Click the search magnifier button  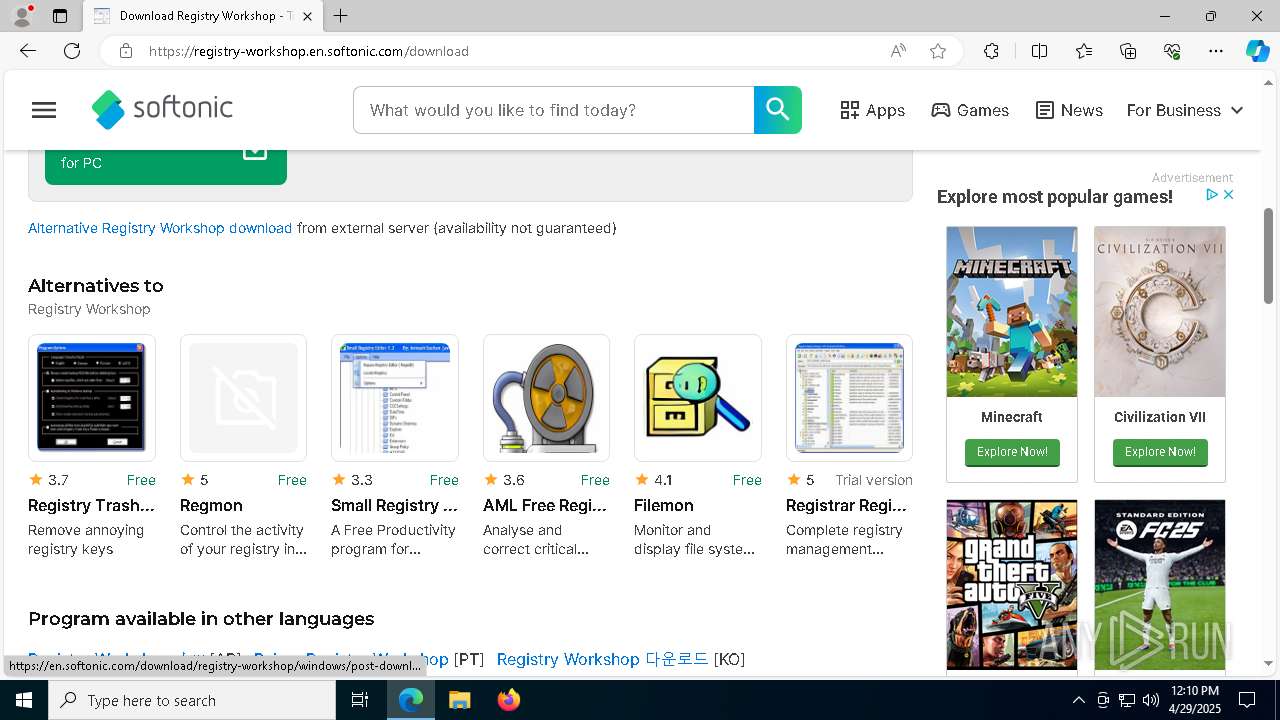click(x=778, y=110)
